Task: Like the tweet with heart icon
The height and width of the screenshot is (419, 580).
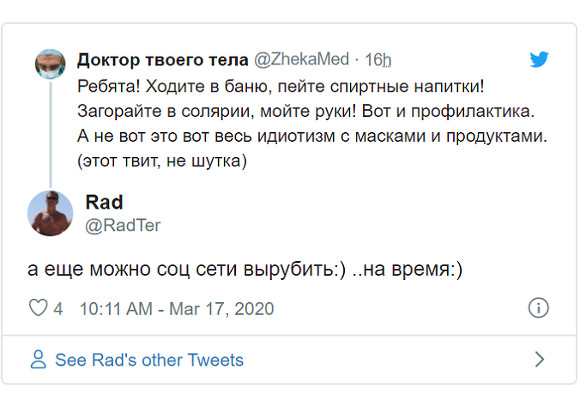Action: coord(38,308)
